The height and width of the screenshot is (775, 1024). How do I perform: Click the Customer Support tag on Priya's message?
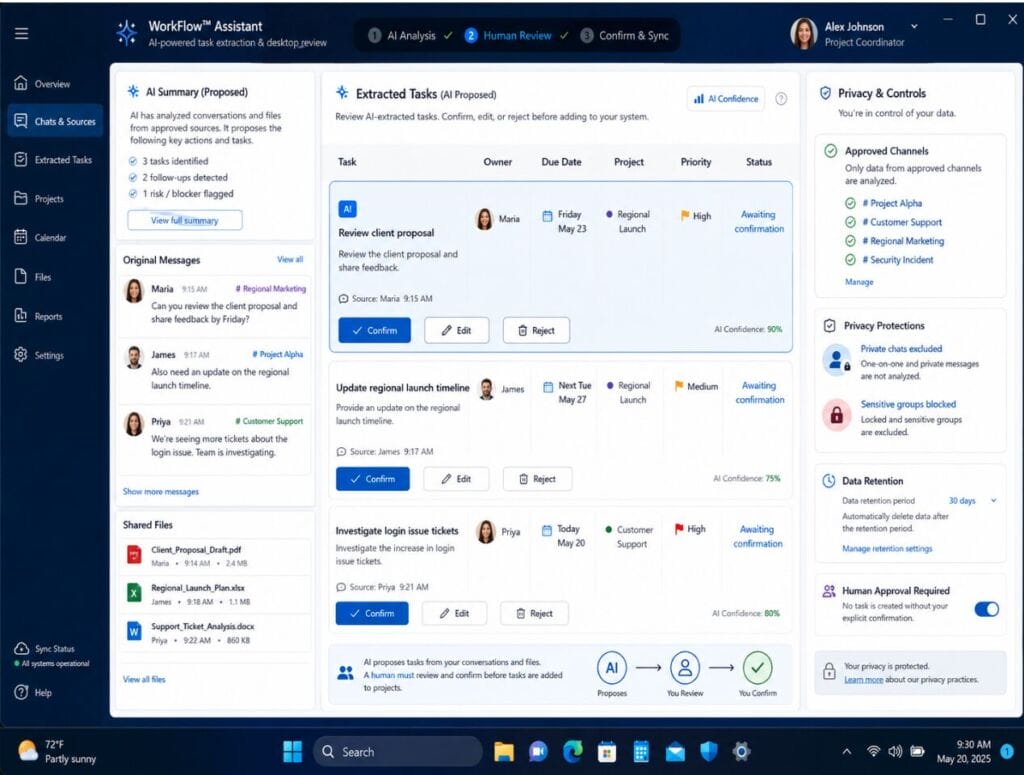[269, 421]
